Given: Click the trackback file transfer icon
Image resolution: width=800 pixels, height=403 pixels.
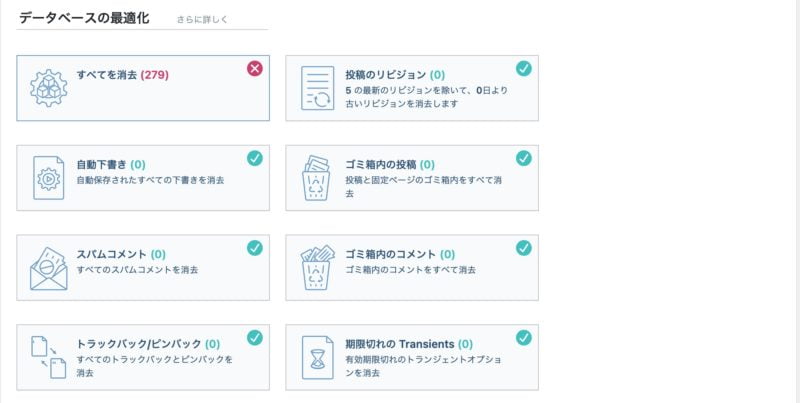Looking at the screenshot, I should click(x=48, y=357).
